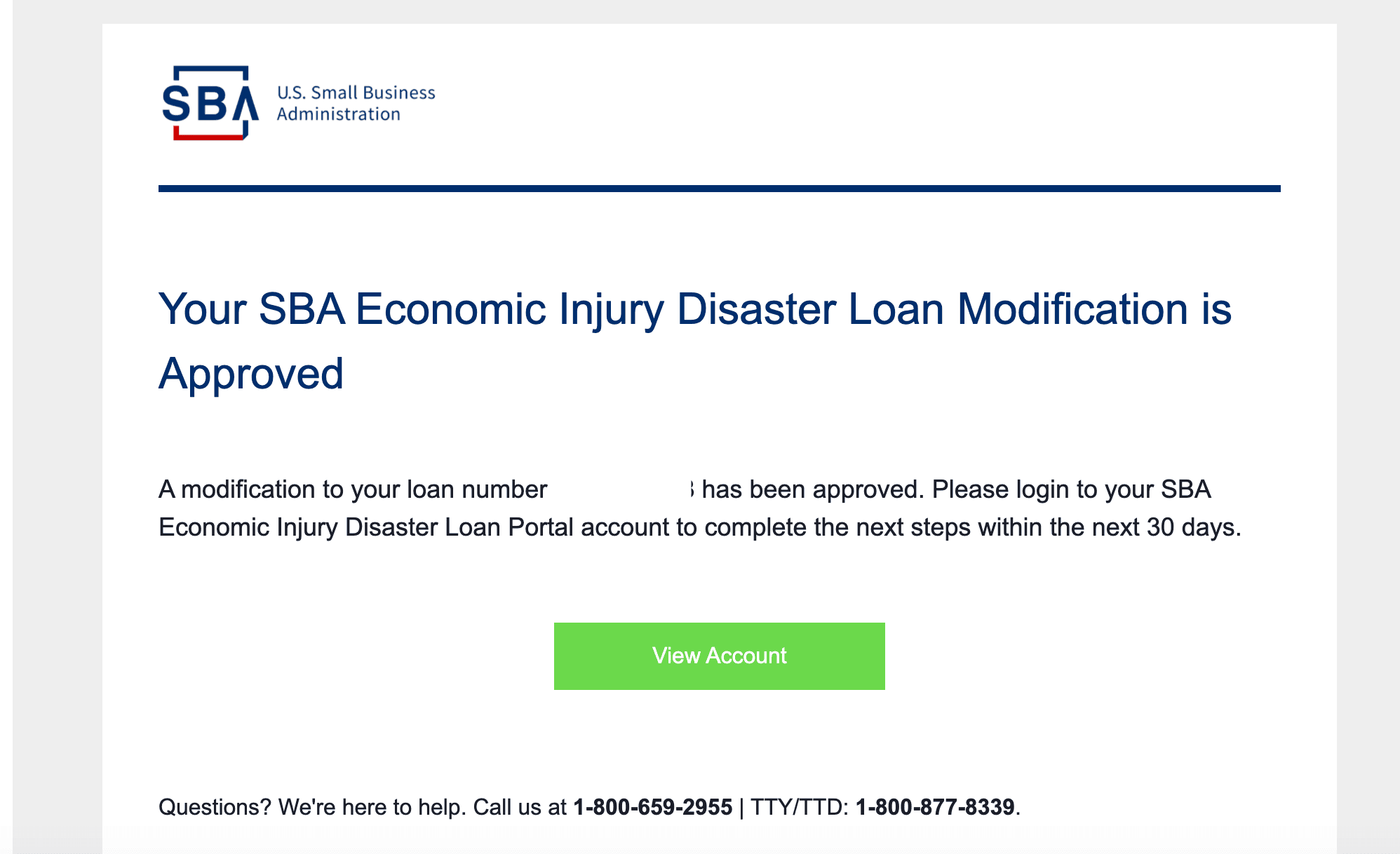
Task: Click the A modification to your loan number text
Action: click(353, 489)
